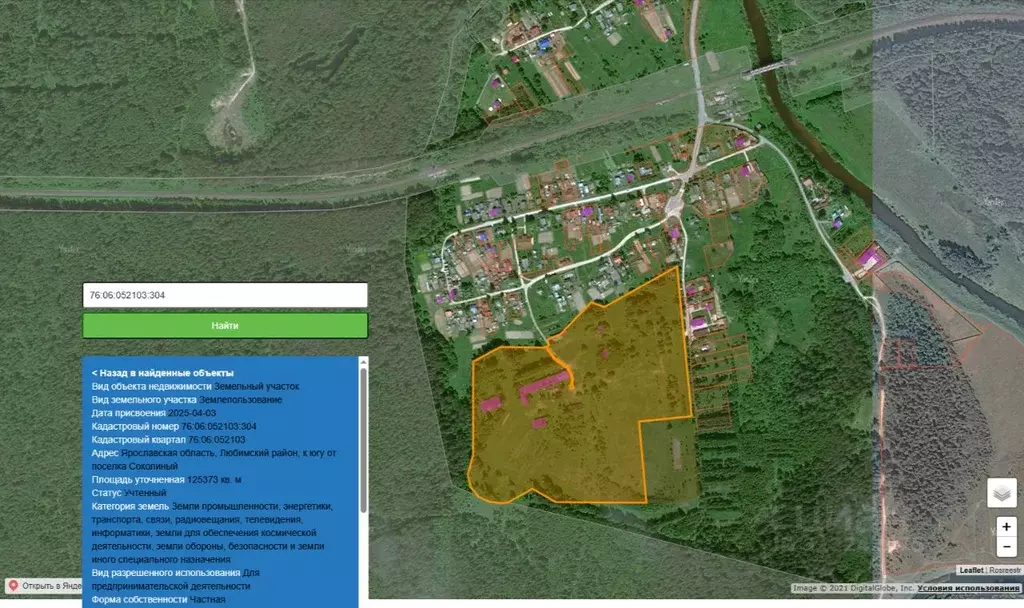1024x608 pixels.
Task: Click the Адрес field label
Action: pyautogui.click(x=105, y=453)
